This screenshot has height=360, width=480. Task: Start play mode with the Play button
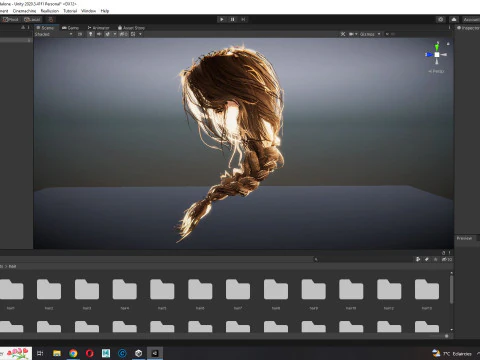[222, 19]
